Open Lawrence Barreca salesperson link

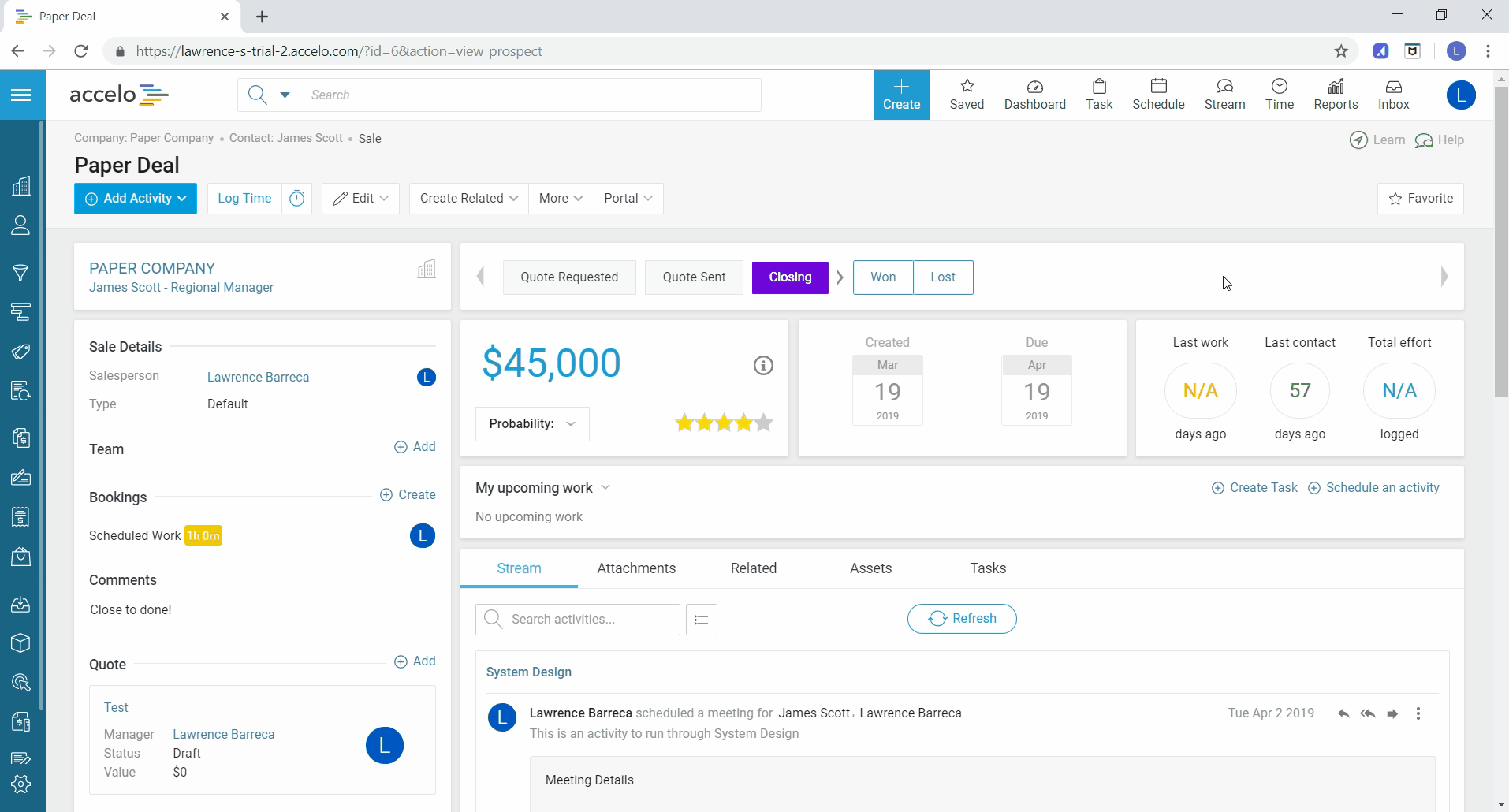(258, 377)
